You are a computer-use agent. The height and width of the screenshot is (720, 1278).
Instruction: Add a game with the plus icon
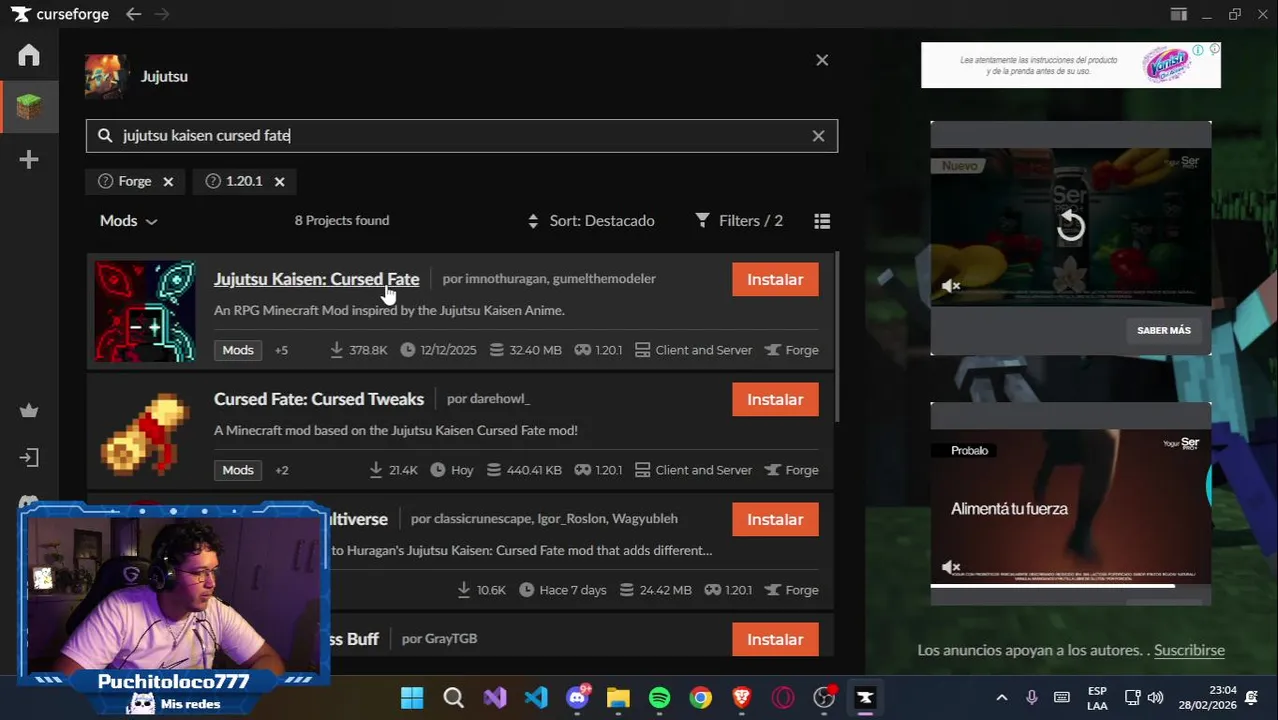pos(29,159)
